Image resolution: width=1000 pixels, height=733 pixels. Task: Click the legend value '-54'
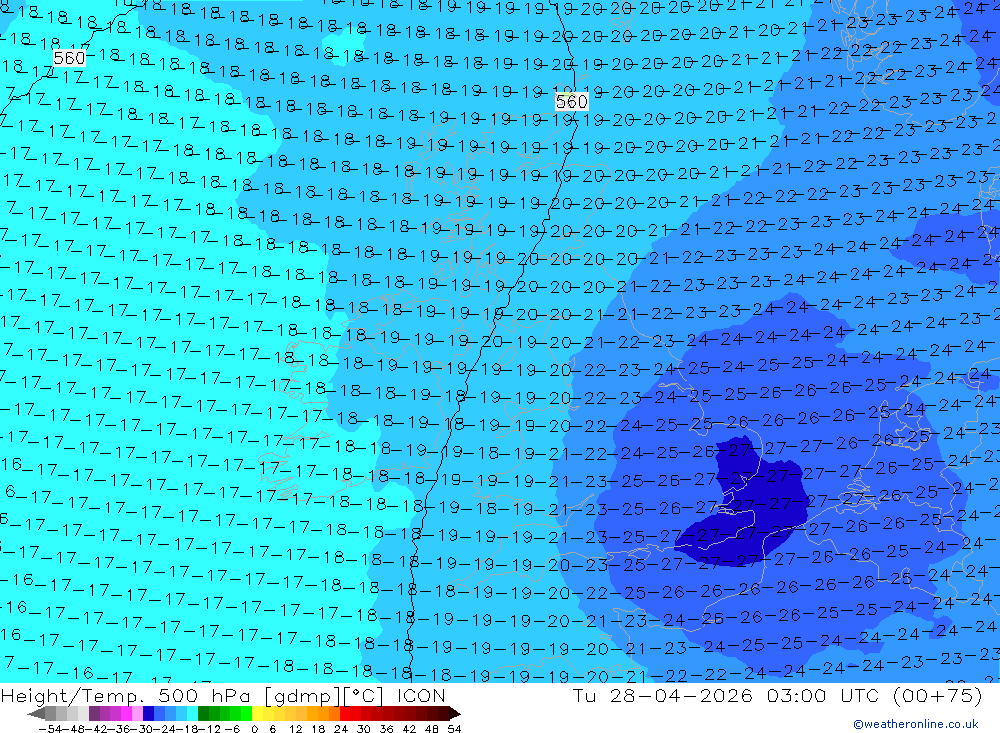click(50, 729)
